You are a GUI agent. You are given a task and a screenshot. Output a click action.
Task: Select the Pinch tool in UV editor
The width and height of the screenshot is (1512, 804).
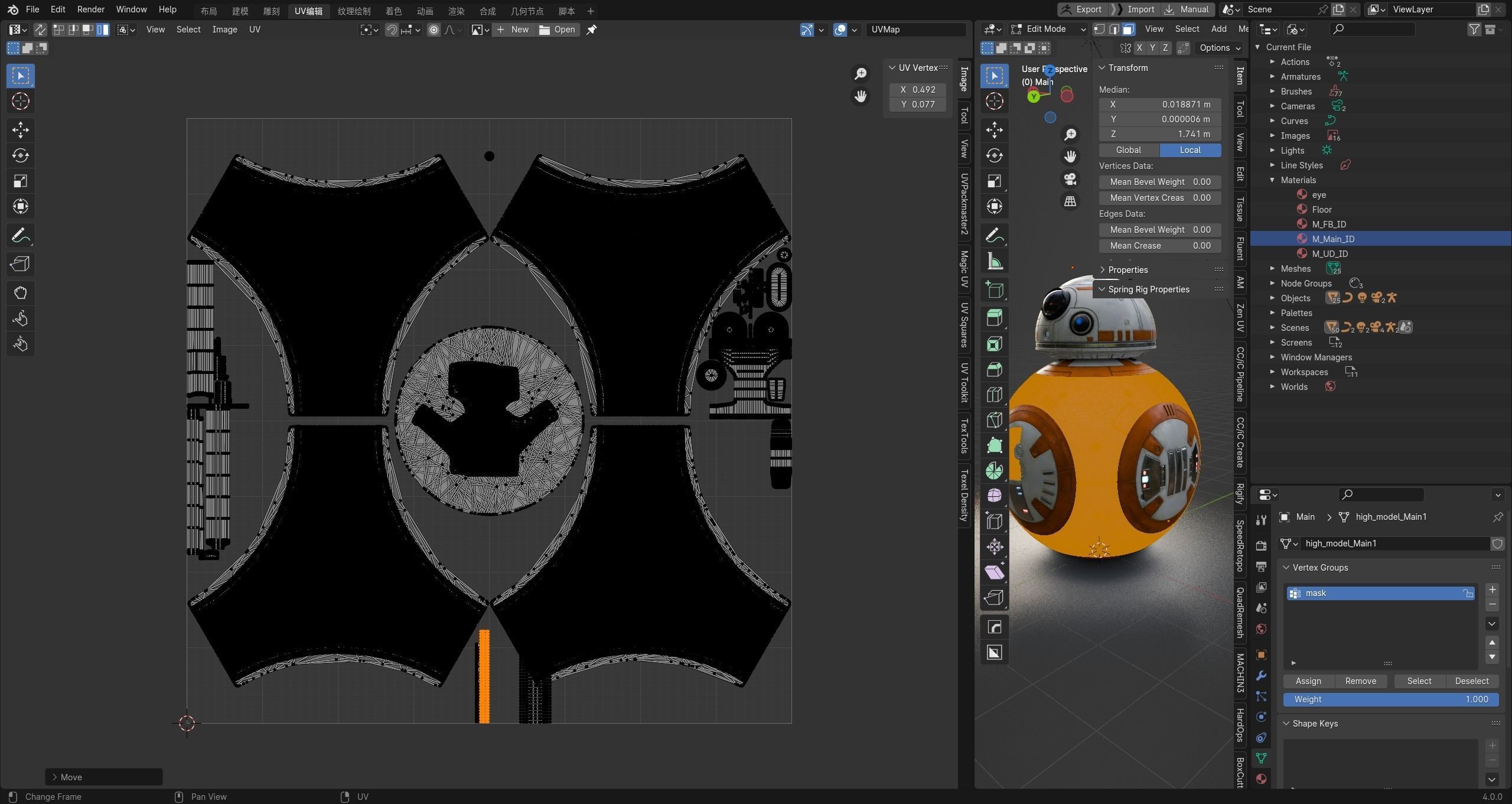point(21,344)
